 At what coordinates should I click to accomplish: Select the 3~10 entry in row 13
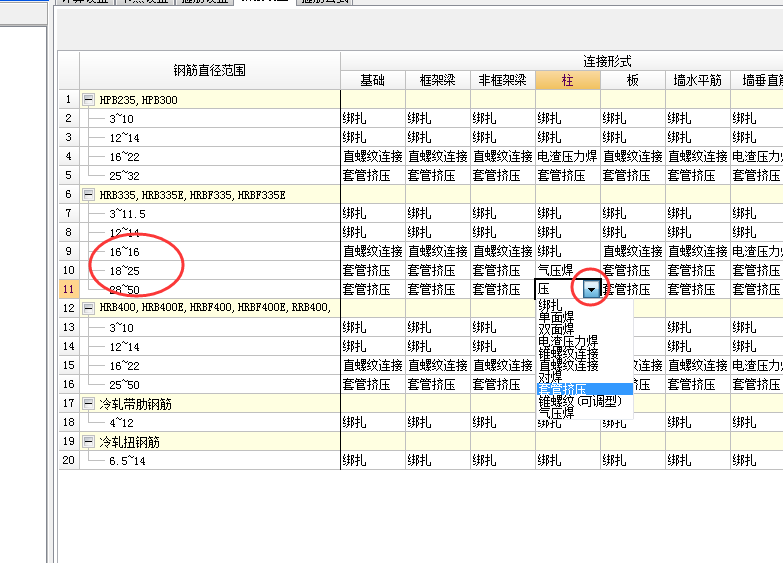[x=121, y=328]
